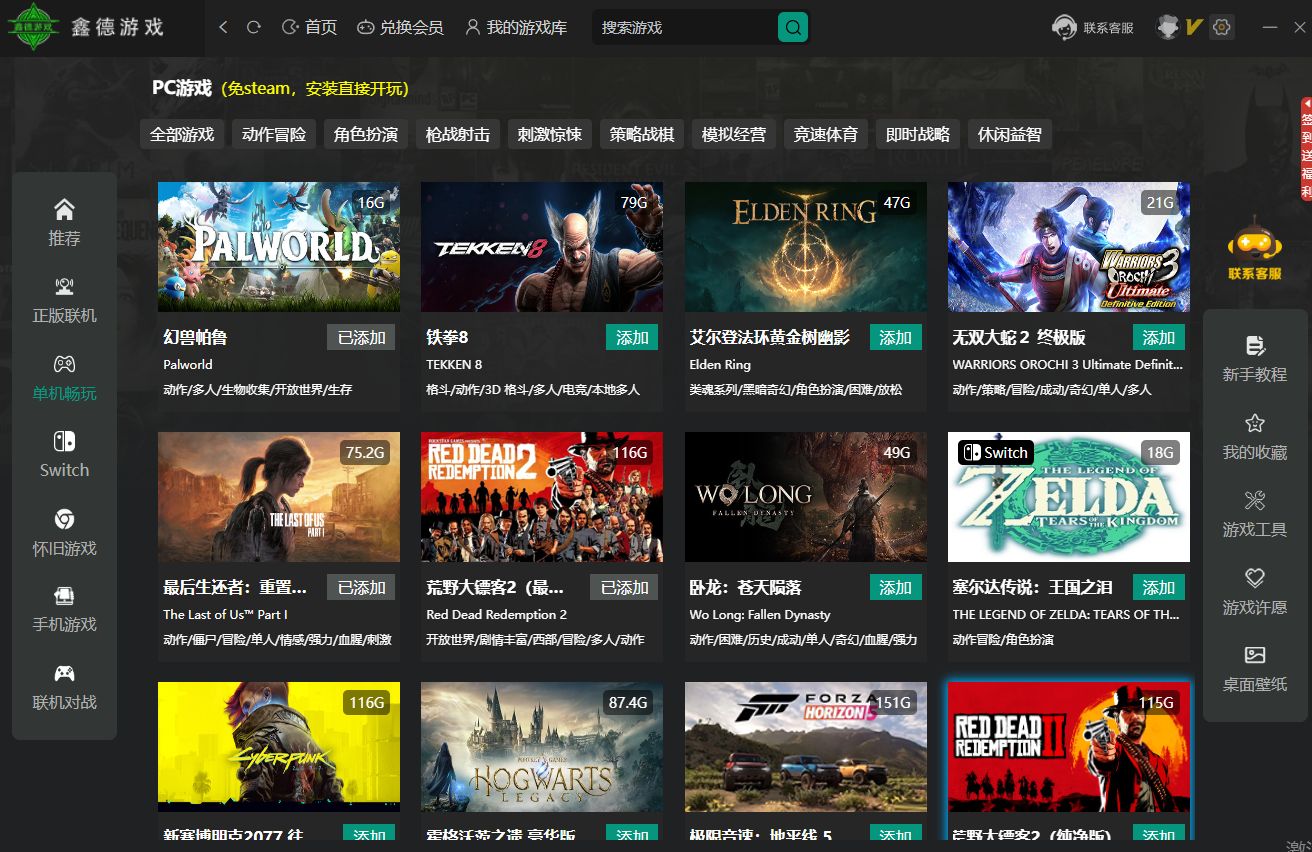Open 游戏许愿 heart in right panel
Image resolution: width=1312 pixels, height=852 pixels.
point(1255,592)
